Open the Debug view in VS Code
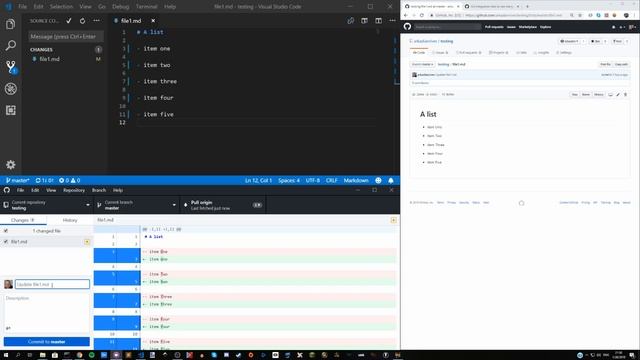640x360 pixels. coord(11,89)
